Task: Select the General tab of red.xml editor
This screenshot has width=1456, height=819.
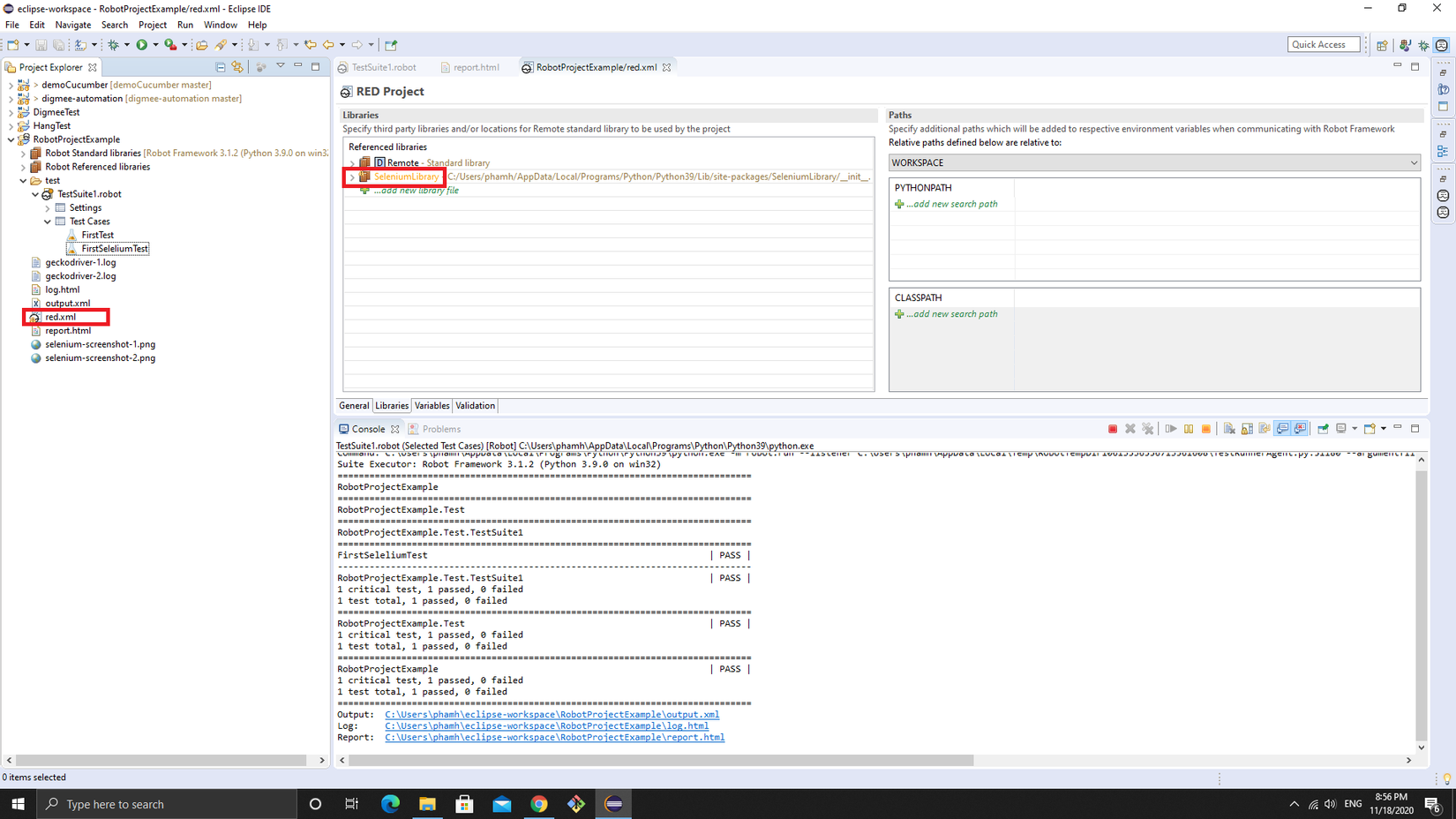Action: pyautogui.click(x=354, y=406)
